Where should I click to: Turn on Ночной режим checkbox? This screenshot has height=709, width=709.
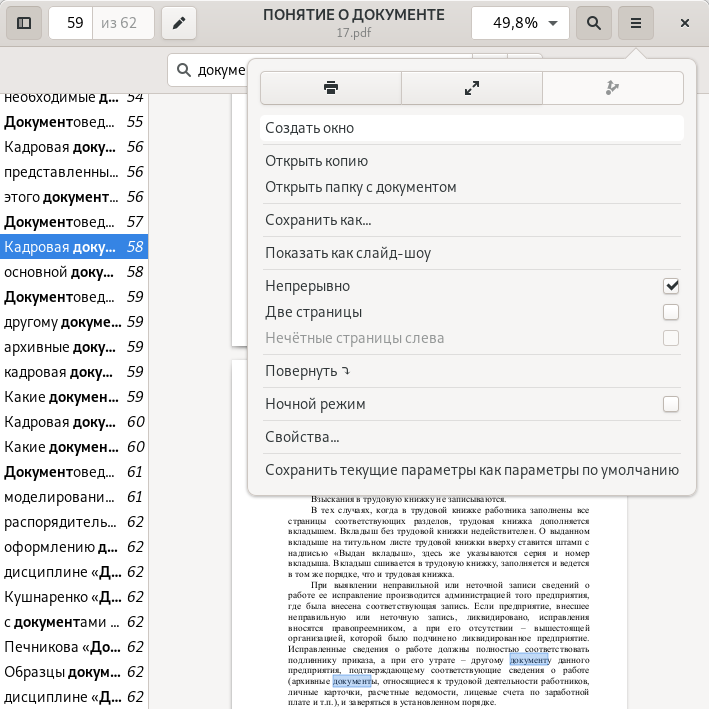pyautogui.click(x=671, y=404)
